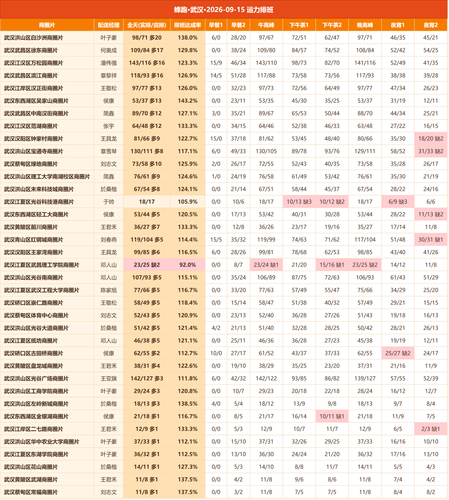
Task: Click the manager name 何奥成
Action: [x=109, y=50]
